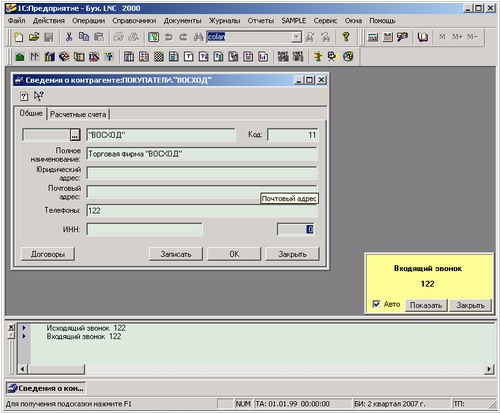
Task: Open the SAMPLE menu
Action: coord(294,21)
